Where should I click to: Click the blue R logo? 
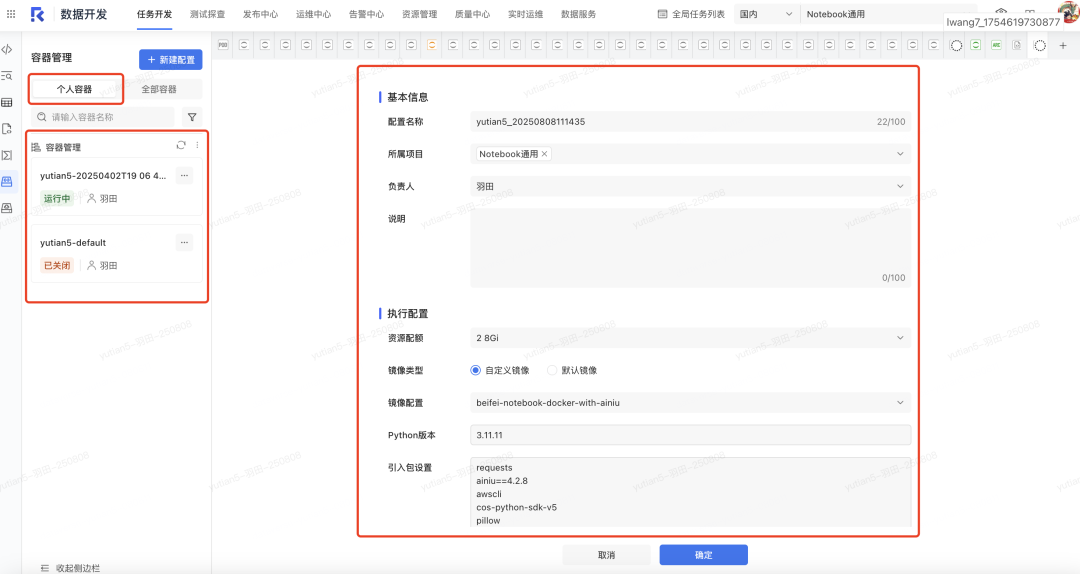(x=38, y=14)
